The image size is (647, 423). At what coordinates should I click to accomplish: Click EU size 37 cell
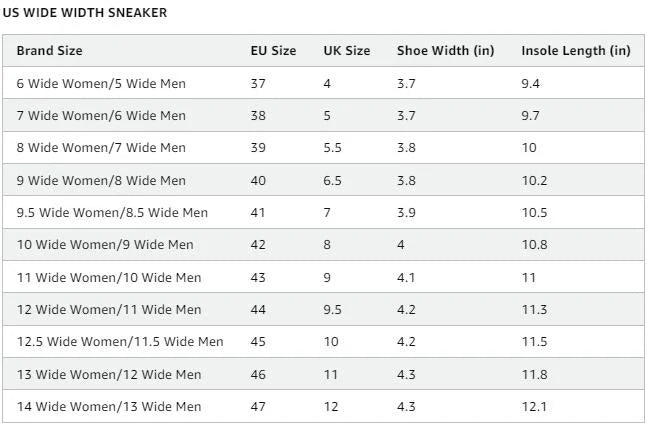click(x=258, y=83)
